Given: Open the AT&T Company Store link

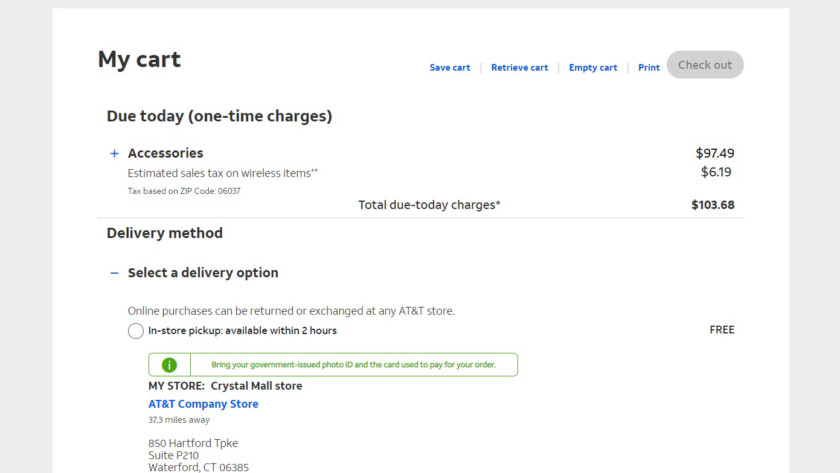Looking at the screenshot, I should pyautogui.click(x=203, y=404).
